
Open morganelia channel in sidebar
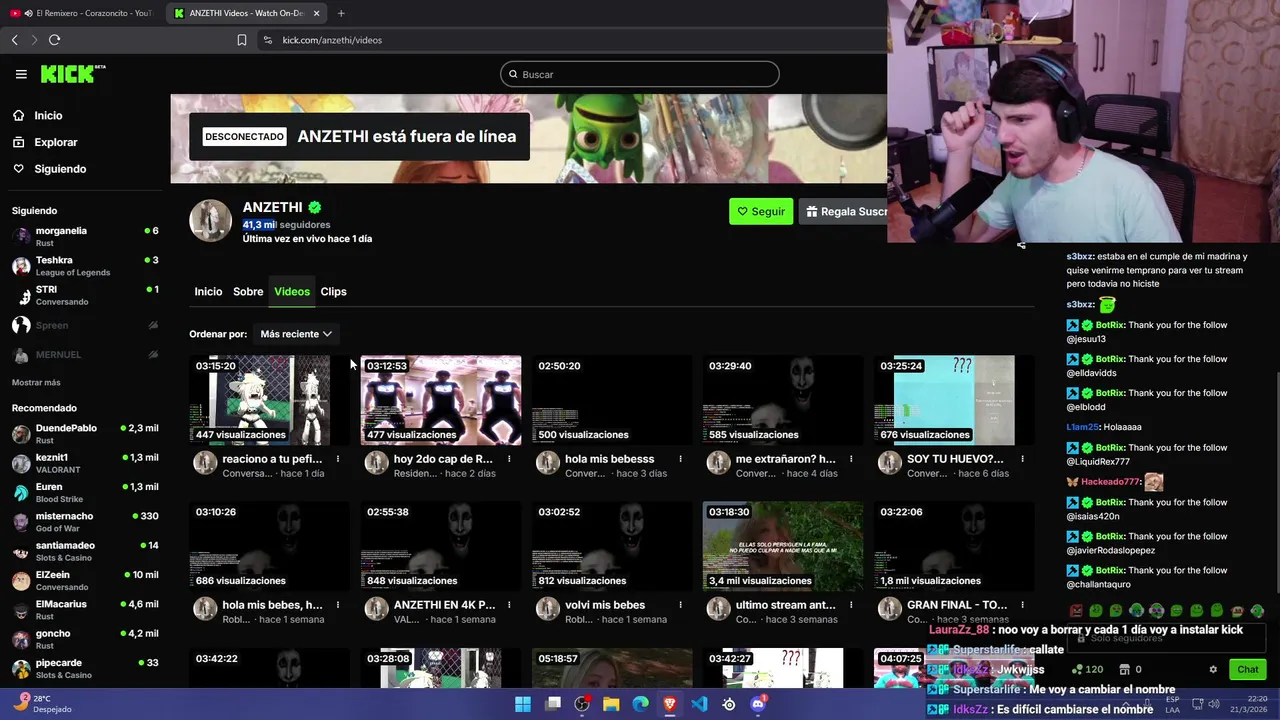coord(85,236)
